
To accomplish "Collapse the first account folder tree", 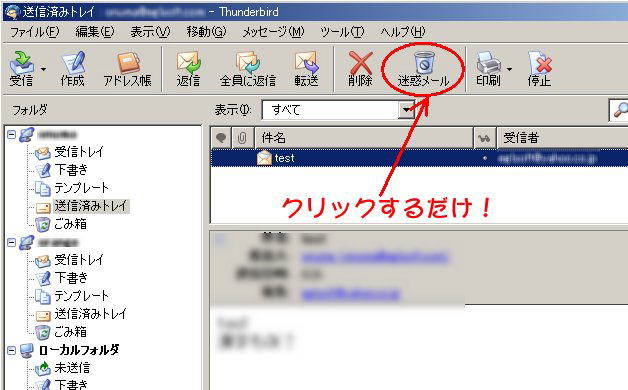I will [x=12, y=135].
